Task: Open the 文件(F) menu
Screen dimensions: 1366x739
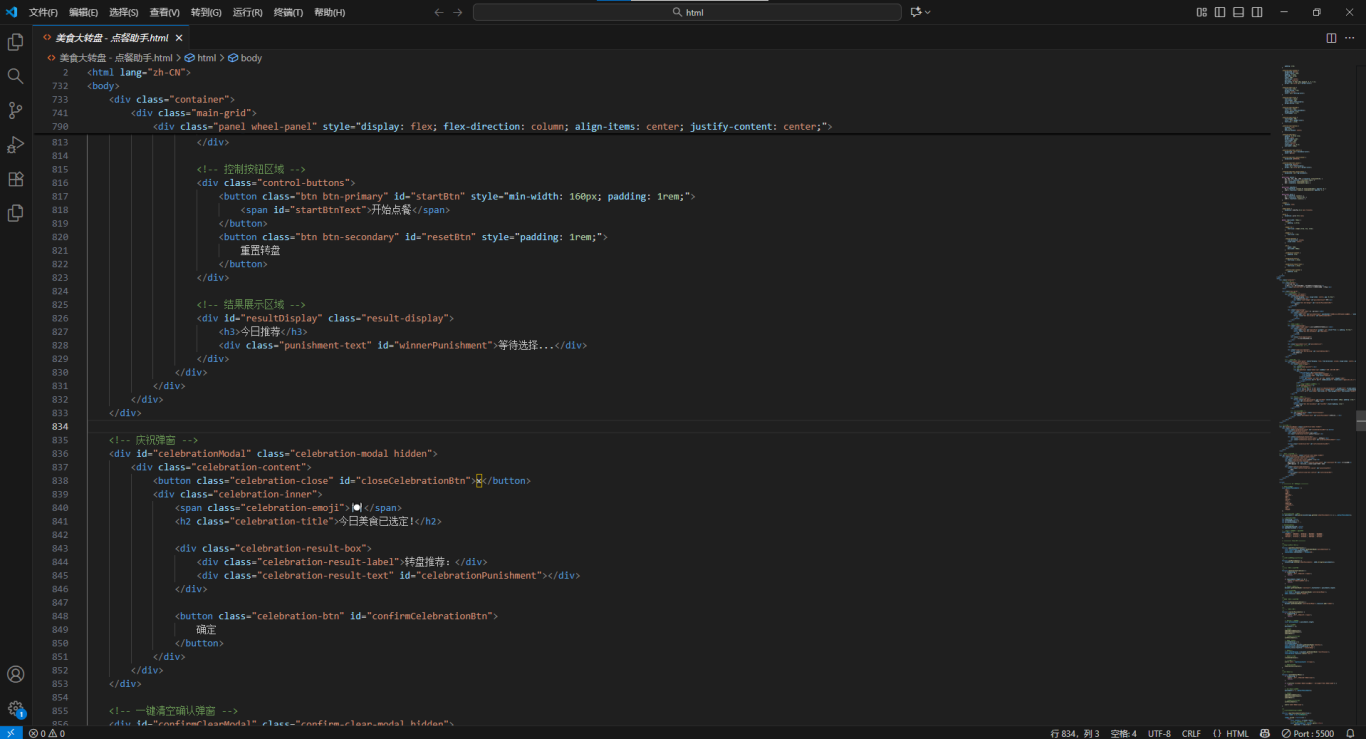Action: [43, 12]
